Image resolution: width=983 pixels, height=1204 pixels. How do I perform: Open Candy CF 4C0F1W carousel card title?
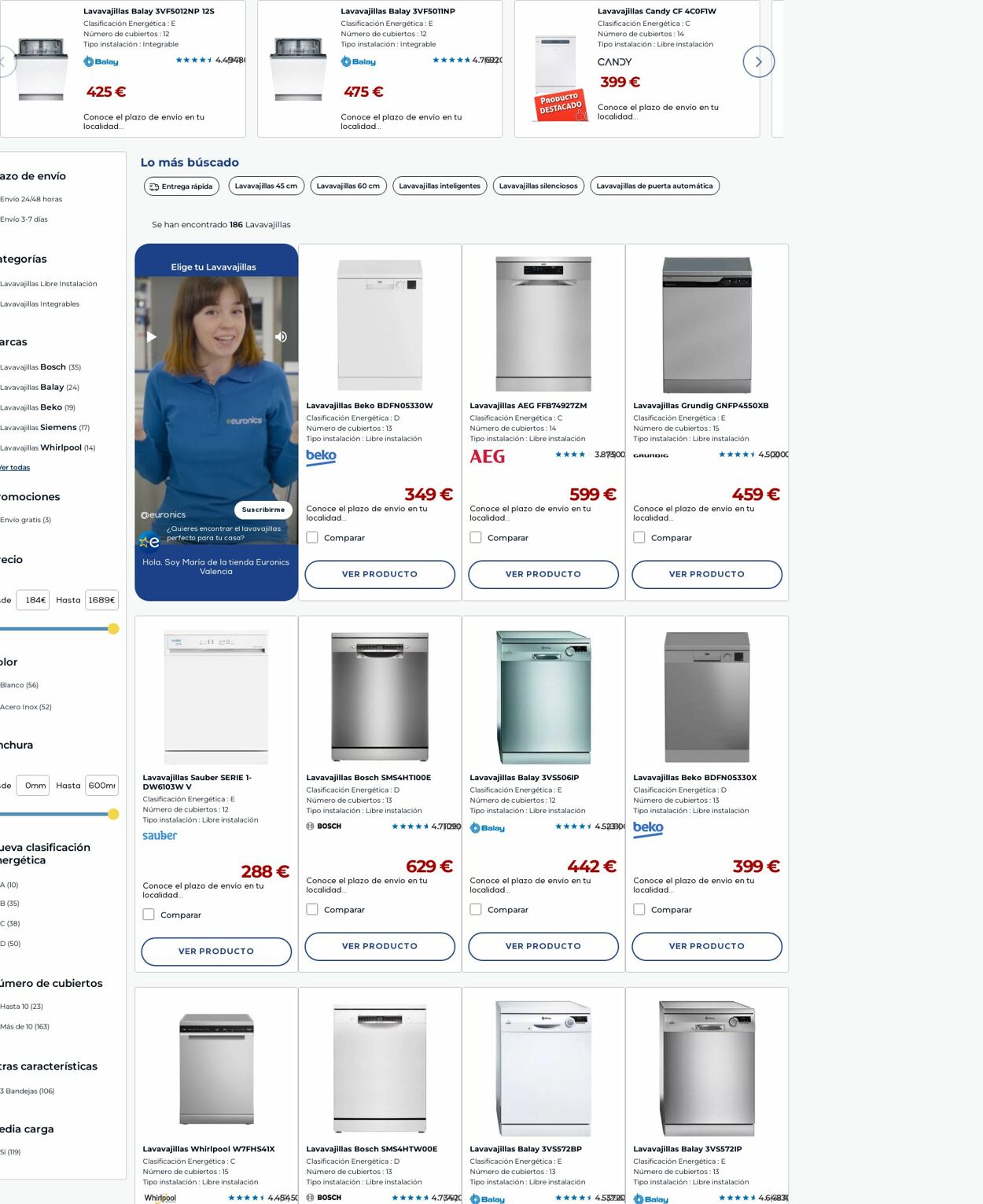click(x=657, y=12)
